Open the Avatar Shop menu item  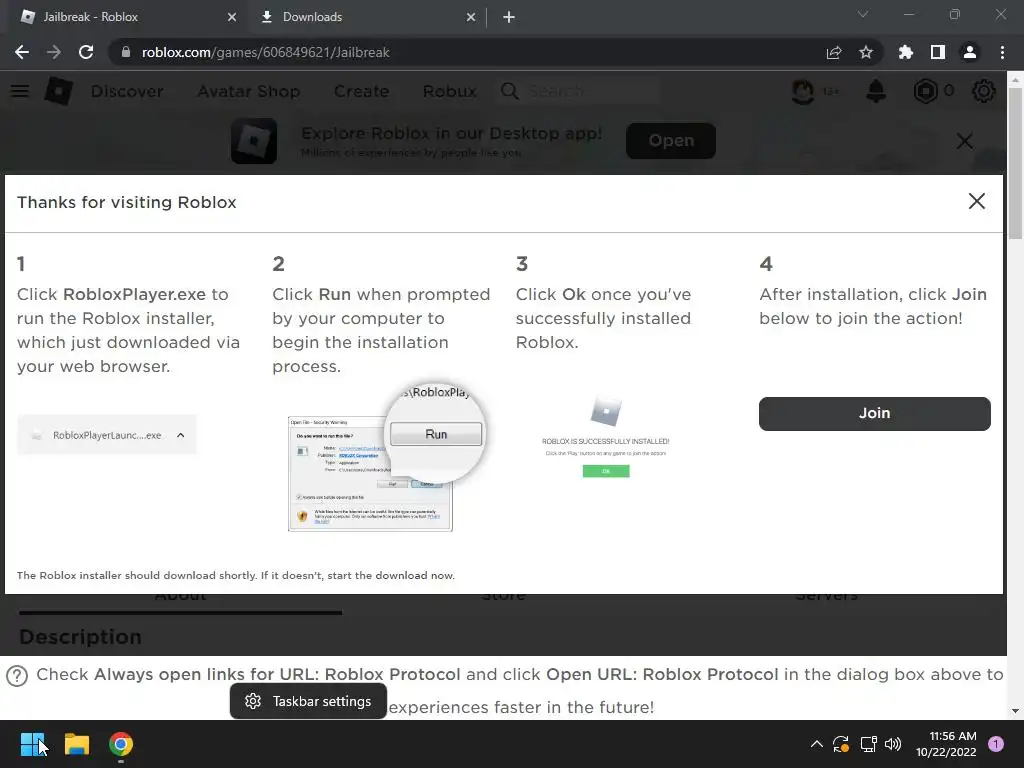249,91
